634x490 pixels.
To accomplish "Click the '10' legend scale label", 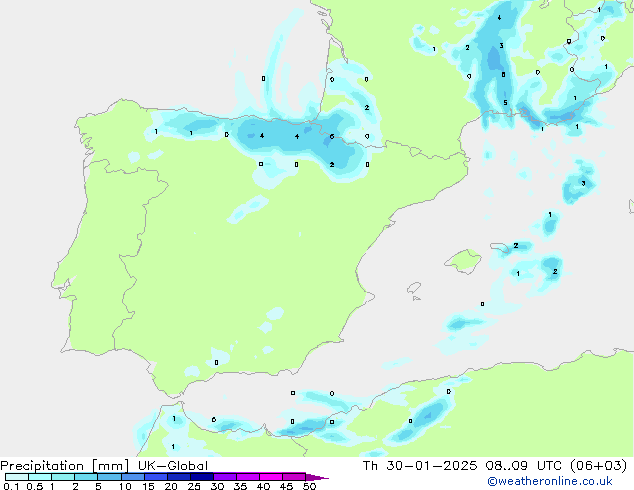I will tap(125, 486).
